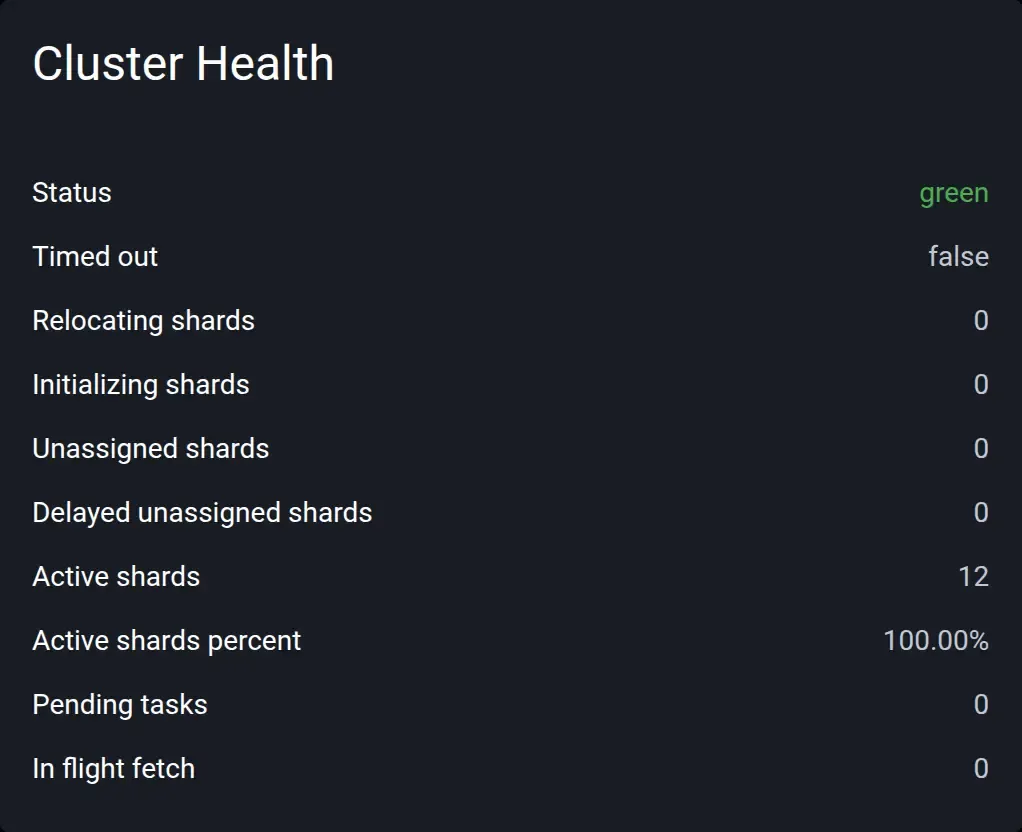Click the Unassigned shards label
The height and width of the screenshot is (832, 1022).
pos(151,449)
